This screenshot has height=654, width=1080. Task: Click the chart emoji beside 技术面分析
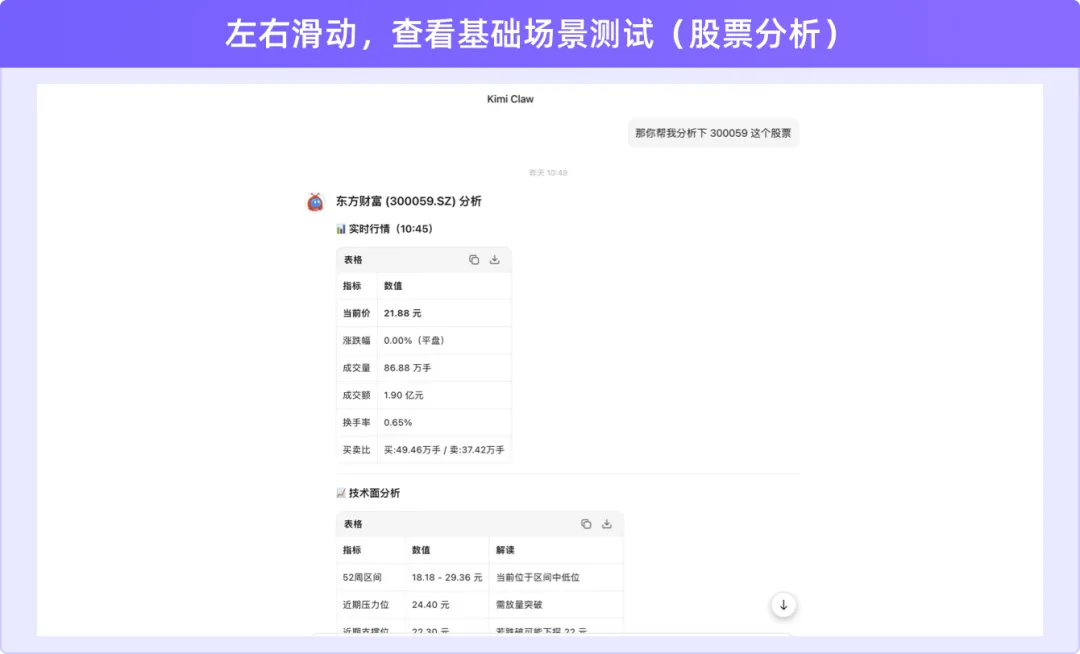[x=340, y=493]
